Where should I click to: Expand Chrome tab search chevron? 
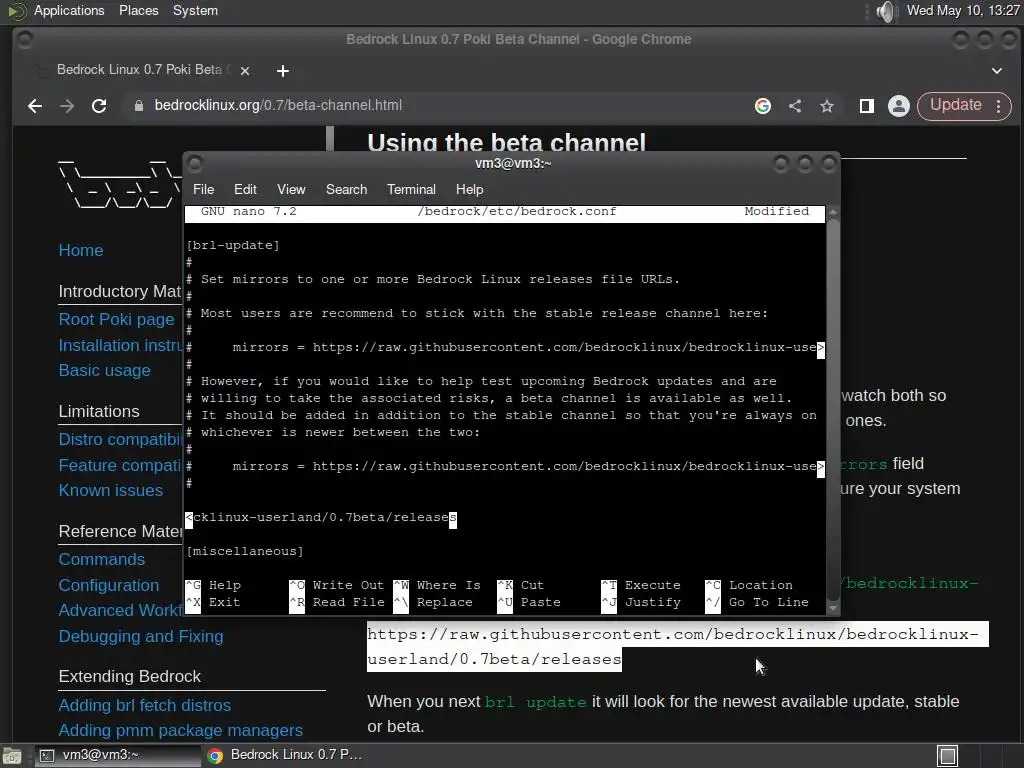[x=997, y=71]
